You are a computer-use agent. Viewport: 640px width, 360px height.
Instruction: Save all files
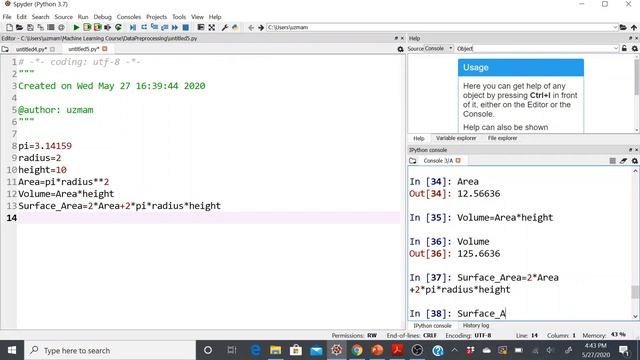point(40,27)
